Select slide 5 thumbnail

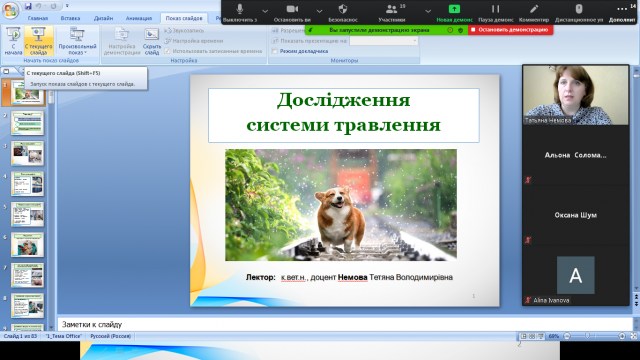(x=27, y=214)
